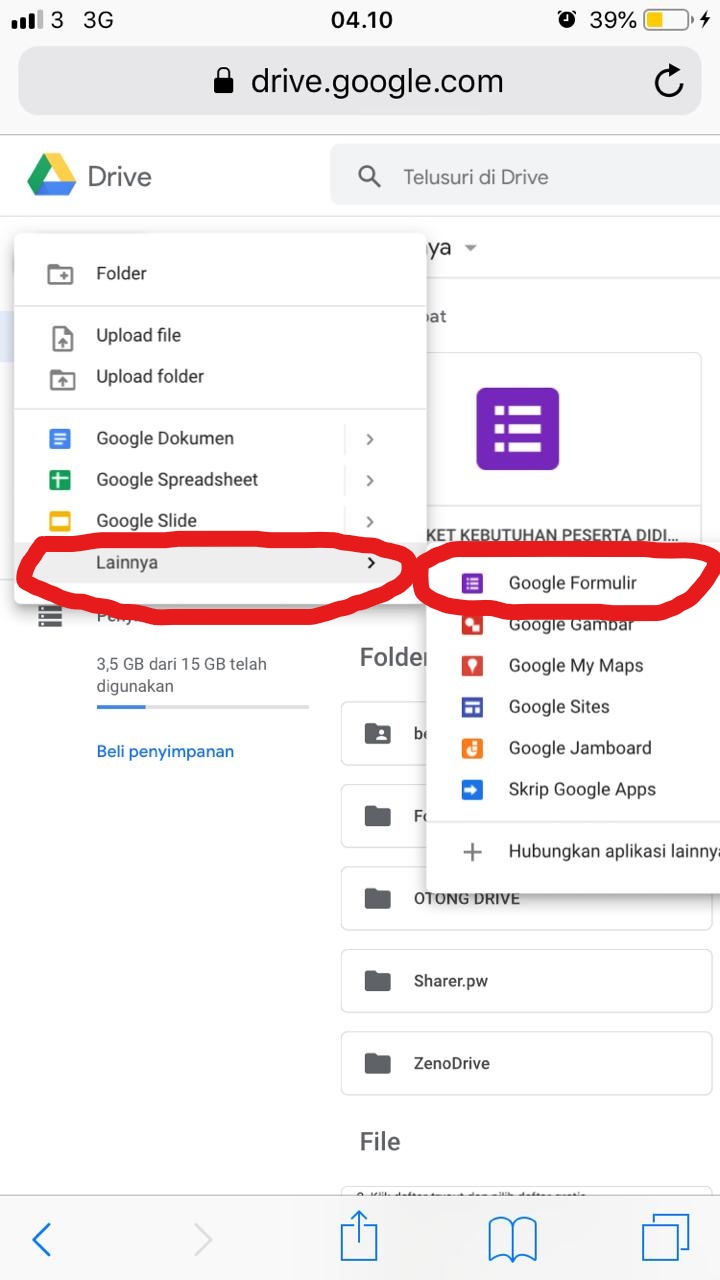The image size is (720, 1280).
Task: Select Google Formulir from the submenu
Action: tap(573, 583)
